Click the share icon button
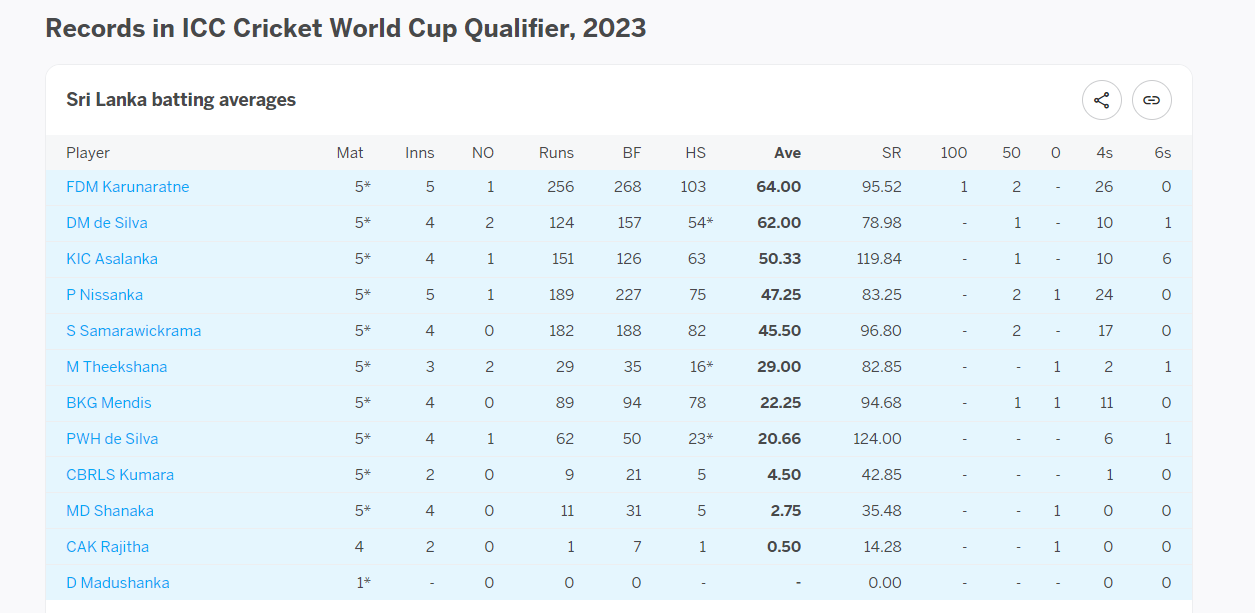1255x613 pixels. [1101, 100]
